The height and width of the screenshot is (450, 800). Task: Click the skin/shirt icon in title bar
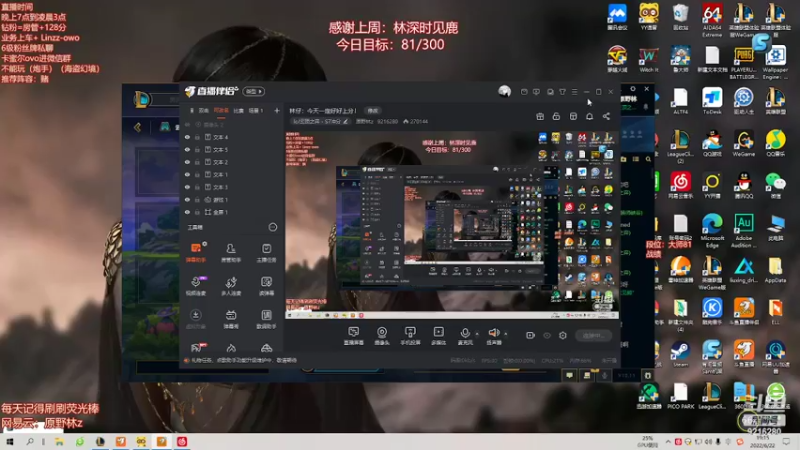pos(562,92)
